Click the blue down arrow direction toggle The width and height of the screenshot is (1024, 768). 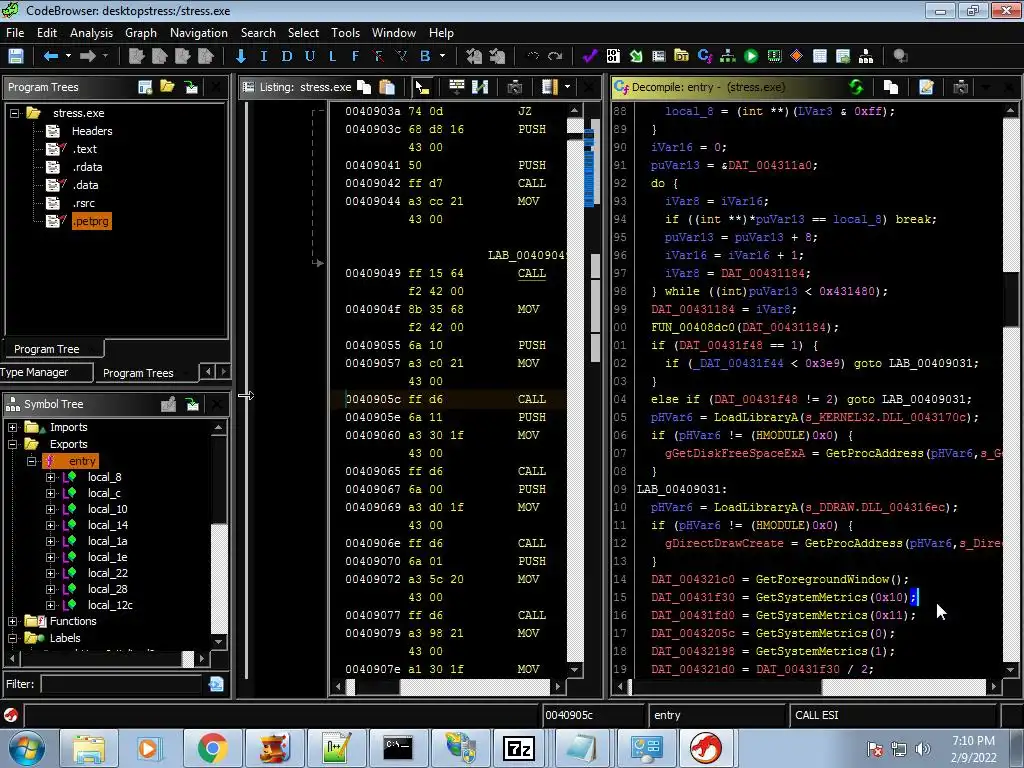pos(241,56)
